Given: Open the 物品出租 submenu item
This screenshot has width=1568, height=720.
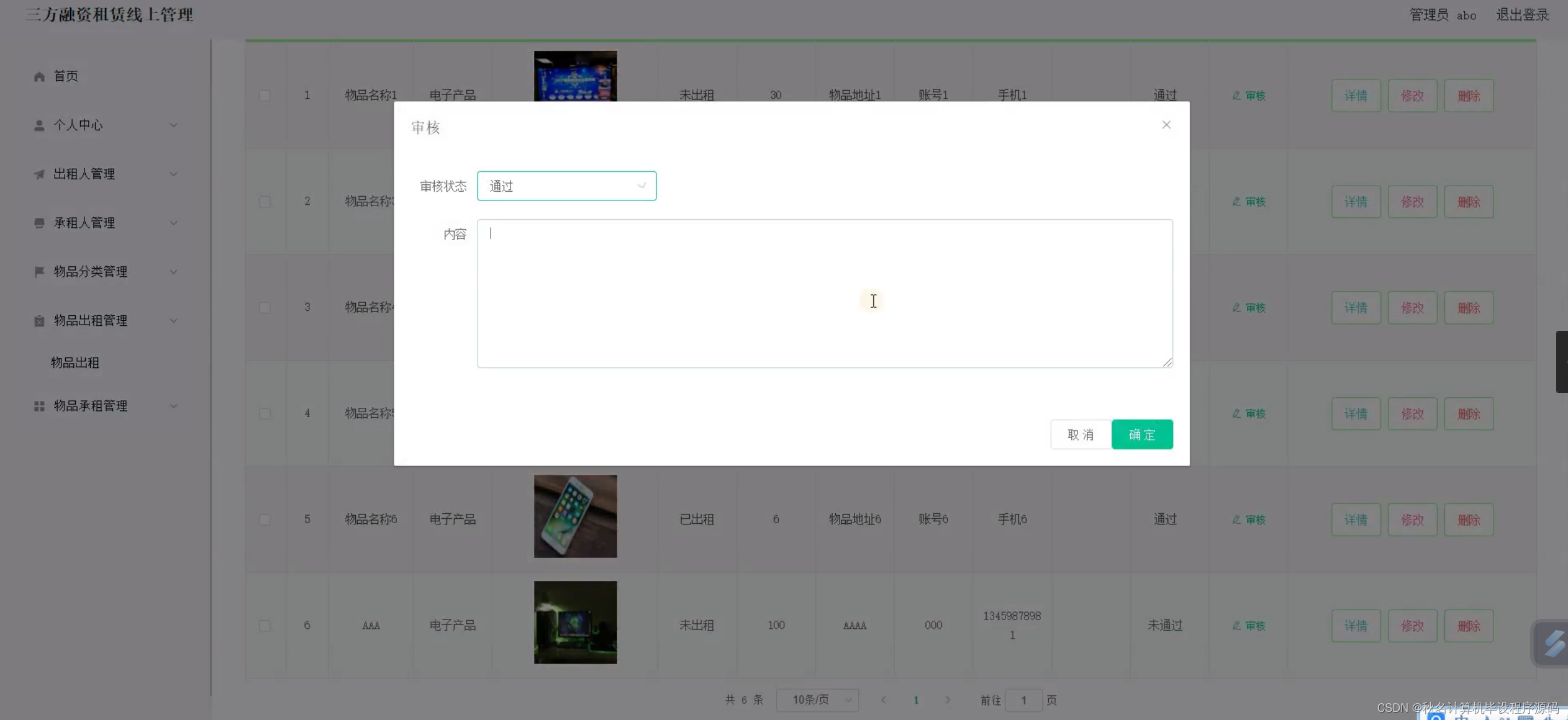Looking at the screenshot, I should [75, 362].
